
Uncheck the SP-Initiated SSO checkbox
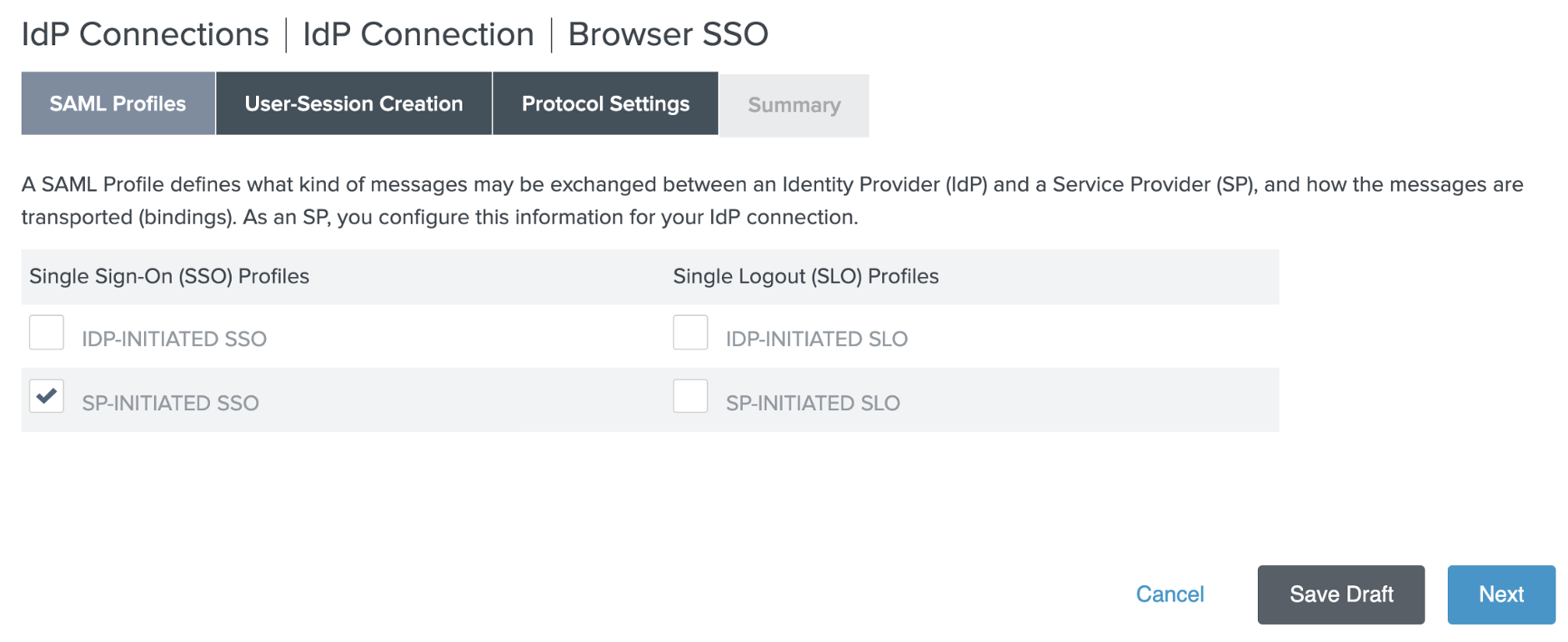(x=47, y=396)
